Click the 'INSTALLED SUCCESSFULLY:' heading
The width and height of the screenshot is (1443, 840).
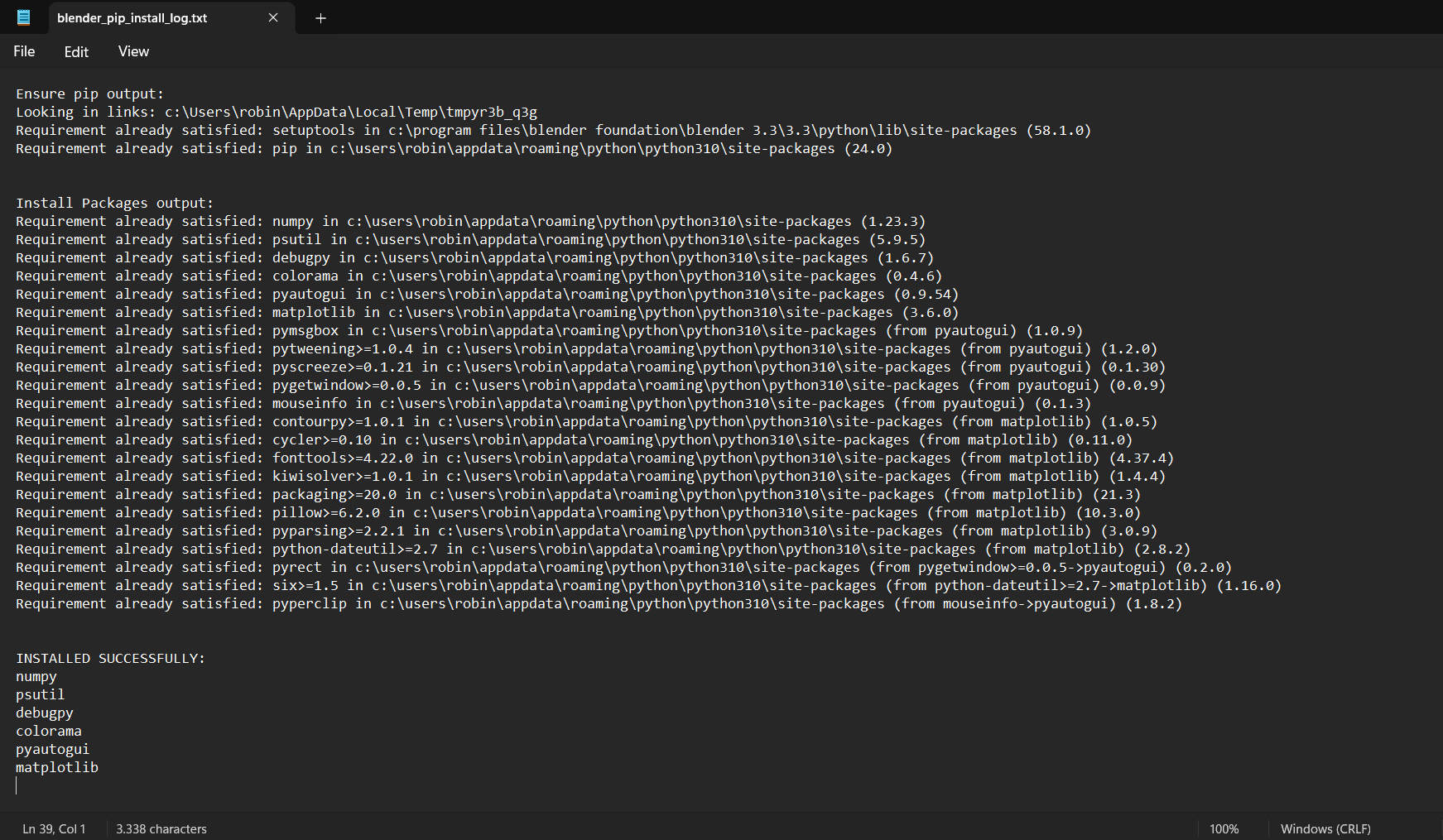tap(110, 658)
